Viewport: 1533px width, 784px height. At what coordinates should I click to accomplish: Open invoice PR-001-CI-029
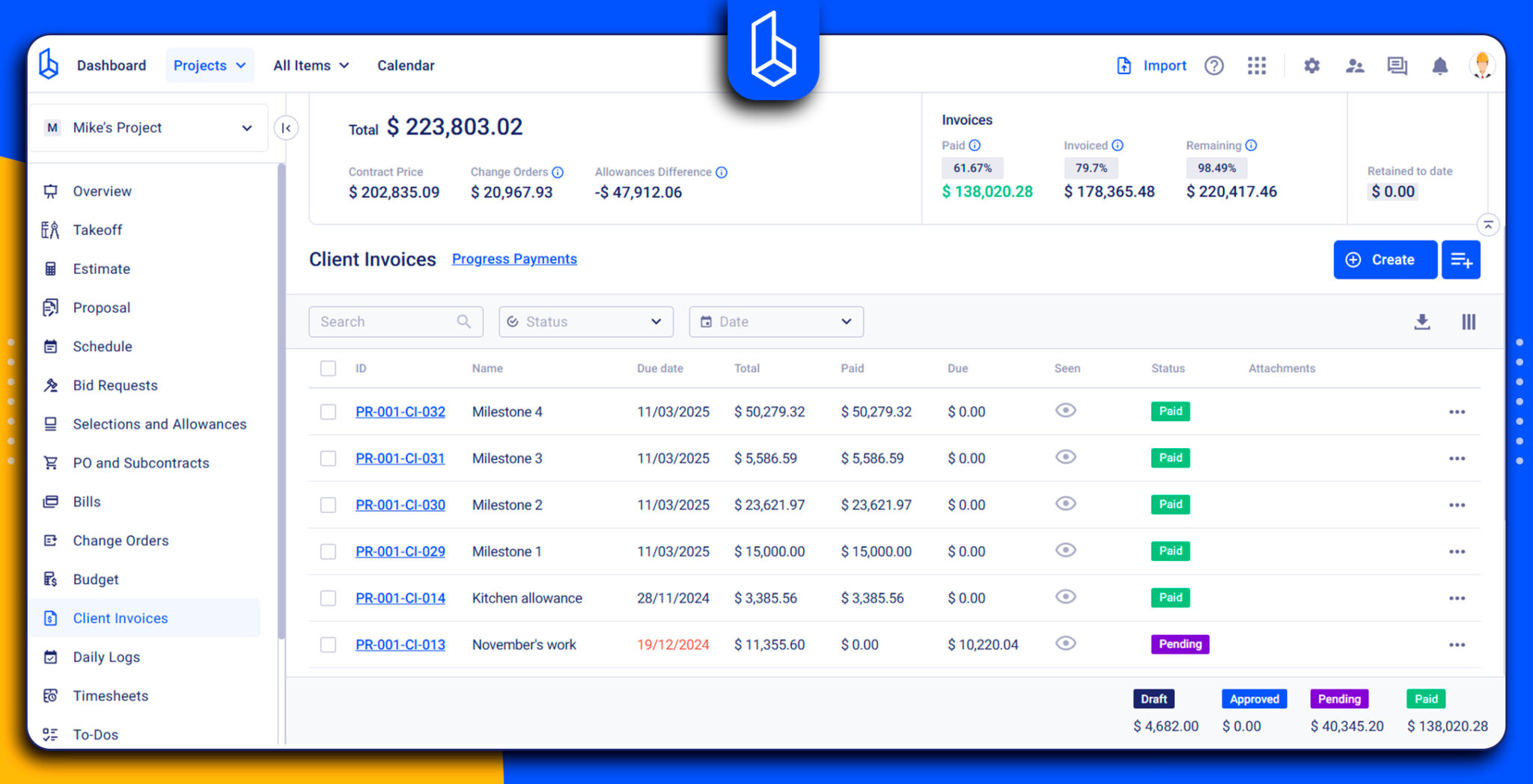(x=400, y=552)
